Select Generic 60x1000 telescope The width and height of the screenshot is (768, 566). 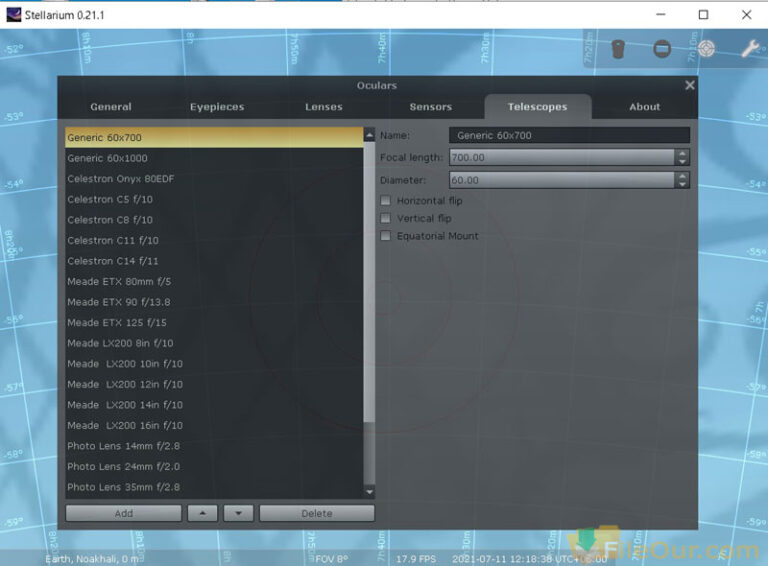pos(214,158)
